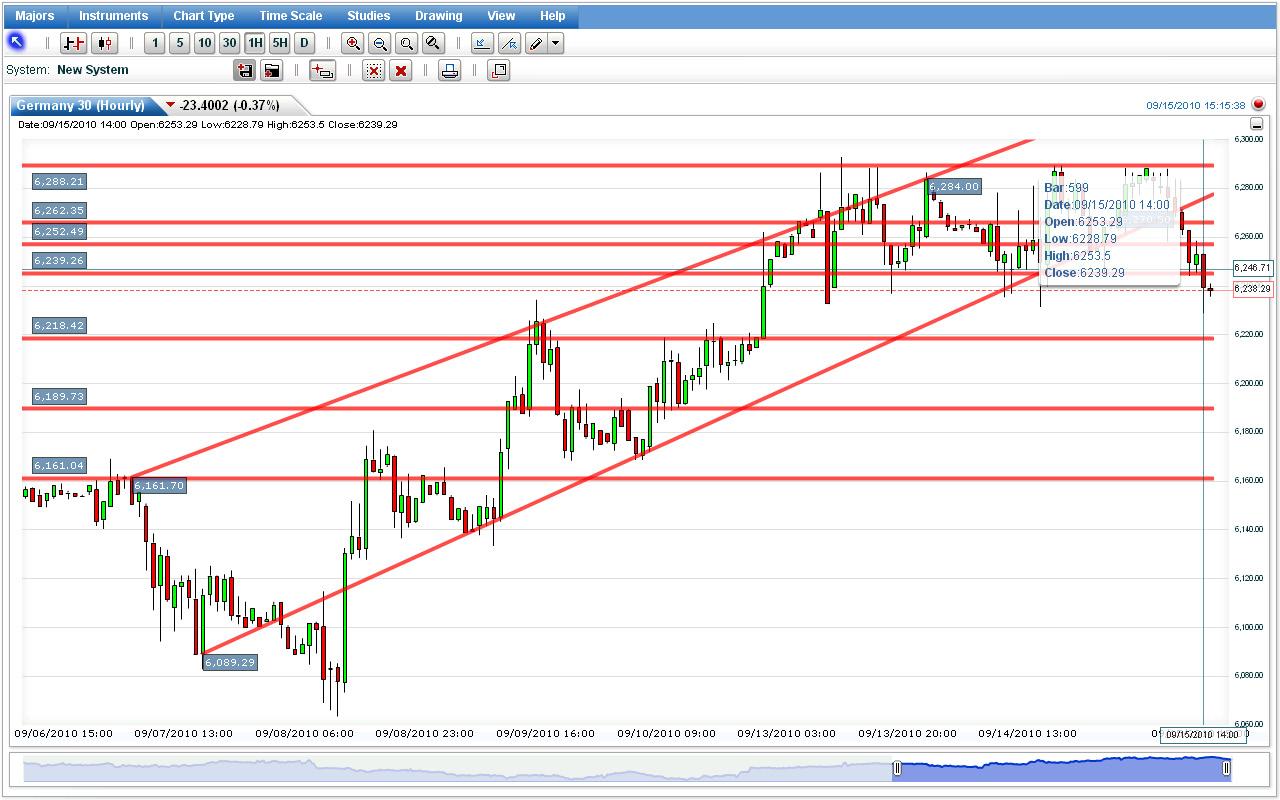Viewport: 1280px width, 800px height.
Task: Open the Majors menu
Action: [x=35, y=16]
